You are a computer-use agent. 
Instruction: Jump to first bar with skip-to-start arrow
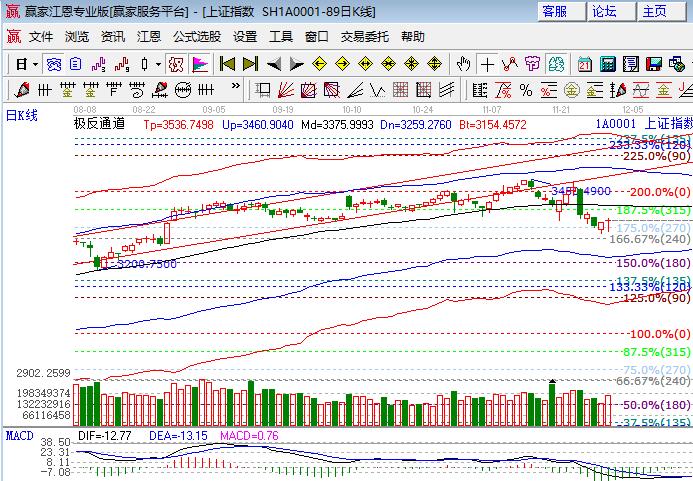point(227,64)
